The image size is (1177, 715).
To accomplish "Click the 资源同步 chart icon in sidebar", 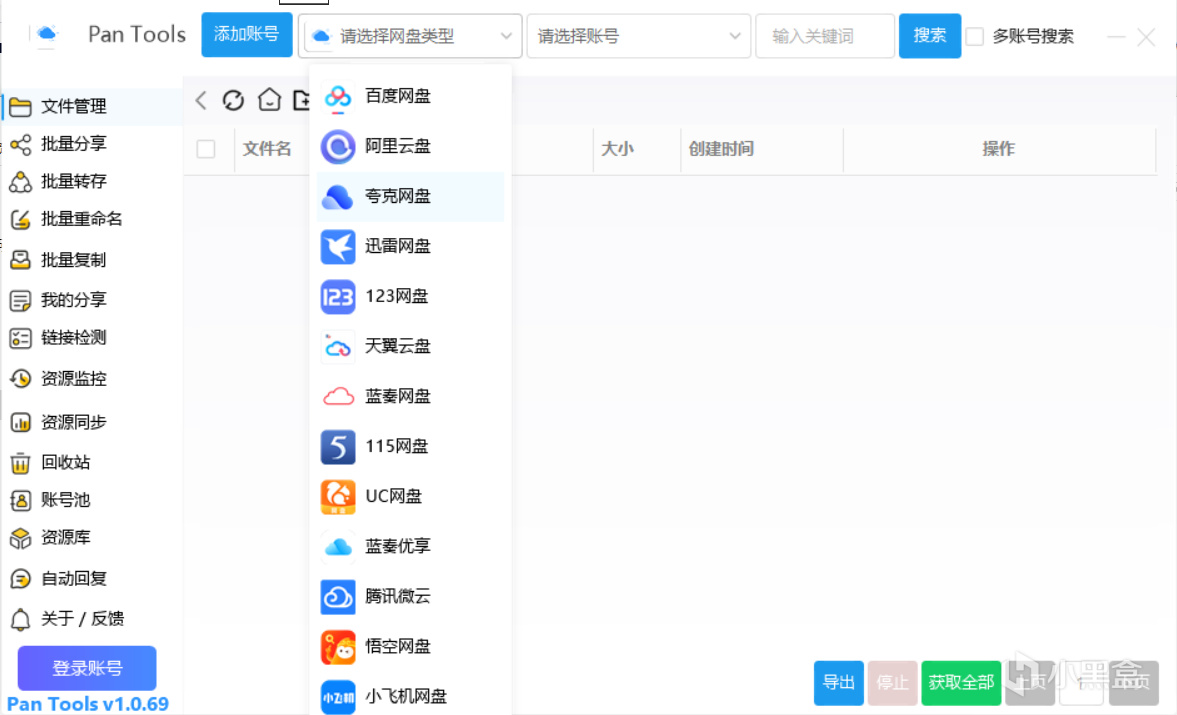I will click(x=20, y=423).
